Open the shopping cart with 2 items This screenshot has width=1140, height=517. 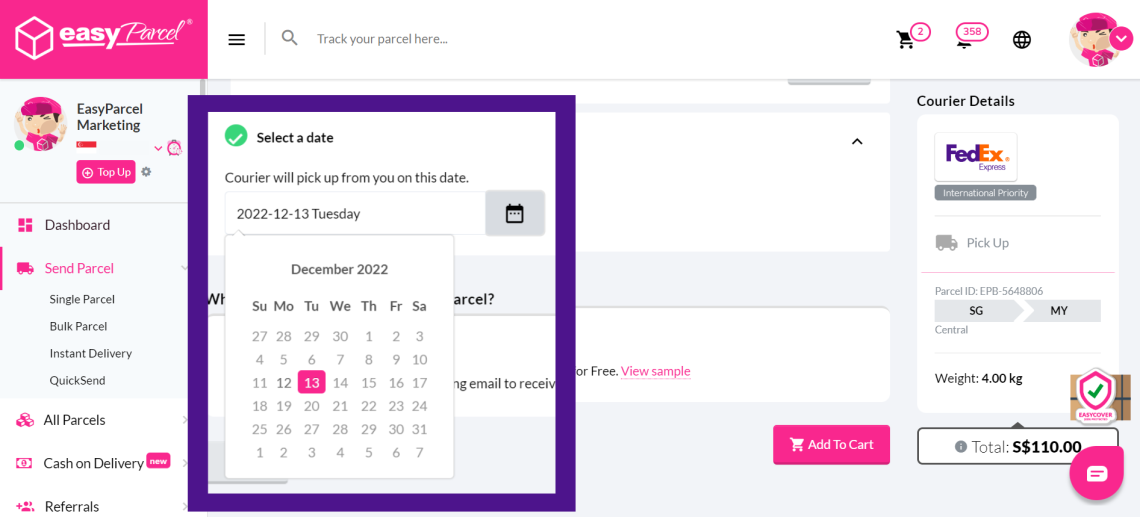[x=906, y=39]
